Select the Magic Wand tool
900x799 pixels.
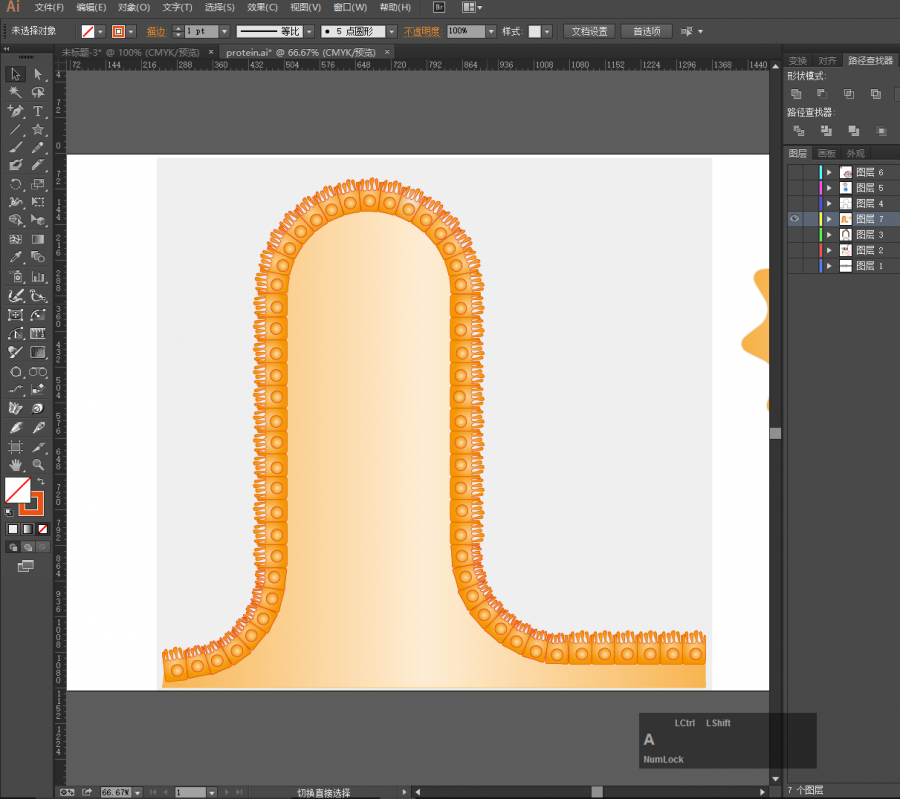click(x=16, y=92)
